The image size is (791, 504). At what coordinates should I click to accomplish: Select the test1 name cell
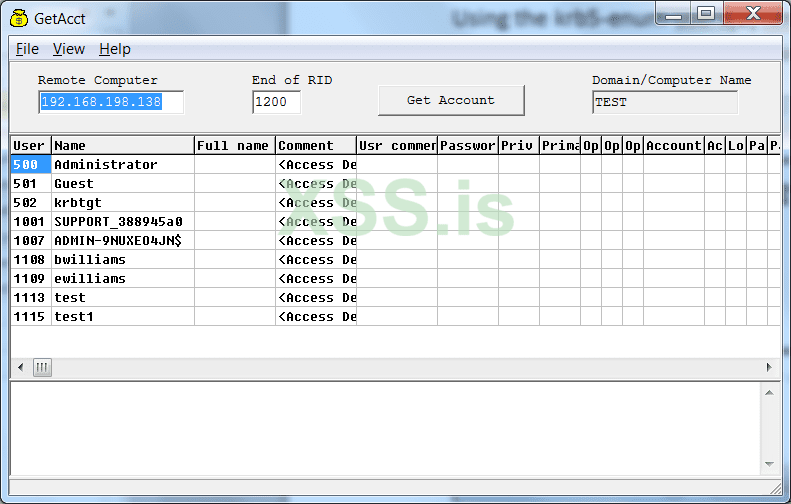point(123,316)
